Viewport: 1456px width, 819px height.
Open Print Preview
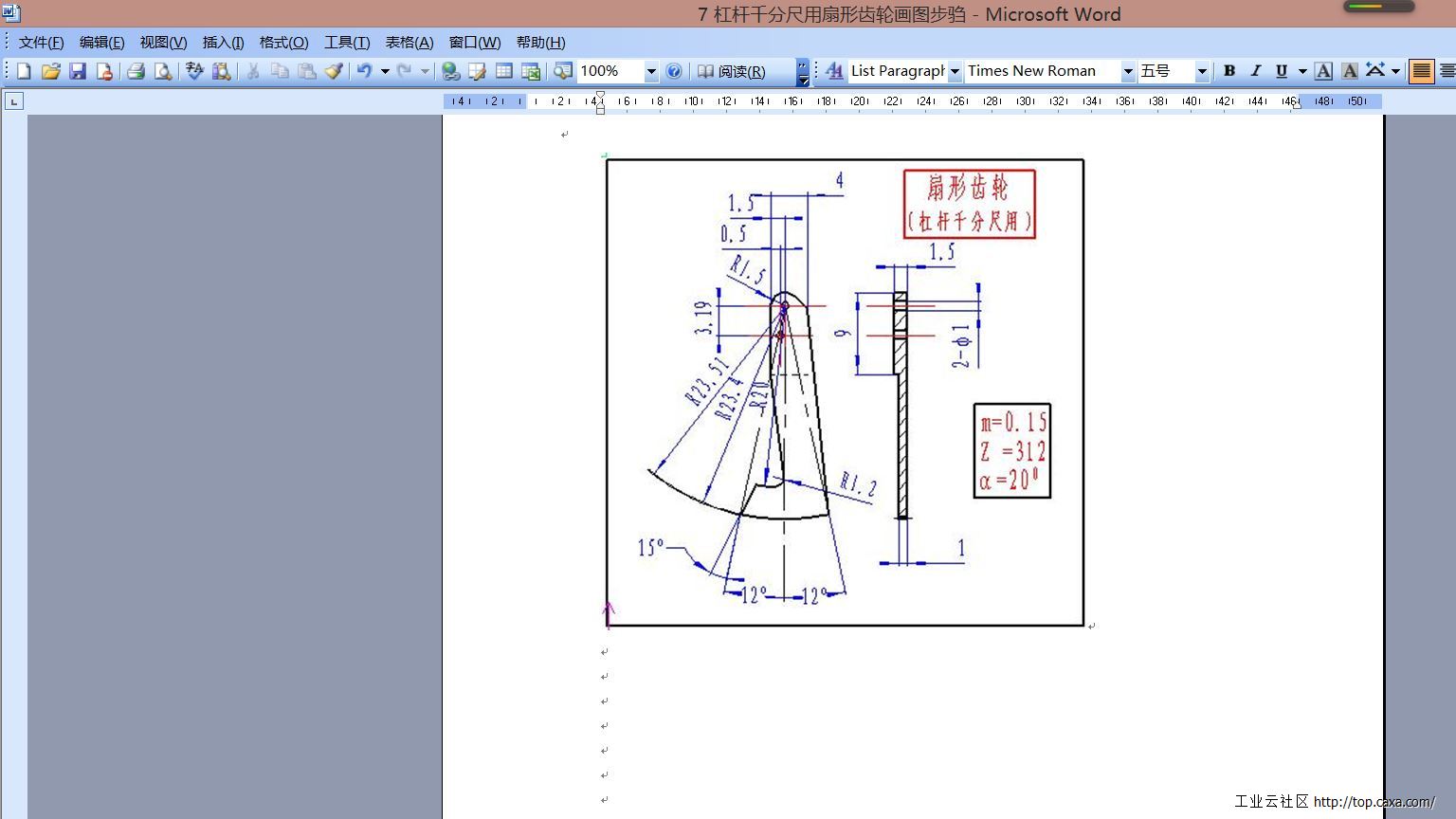(x=163, y=71)
